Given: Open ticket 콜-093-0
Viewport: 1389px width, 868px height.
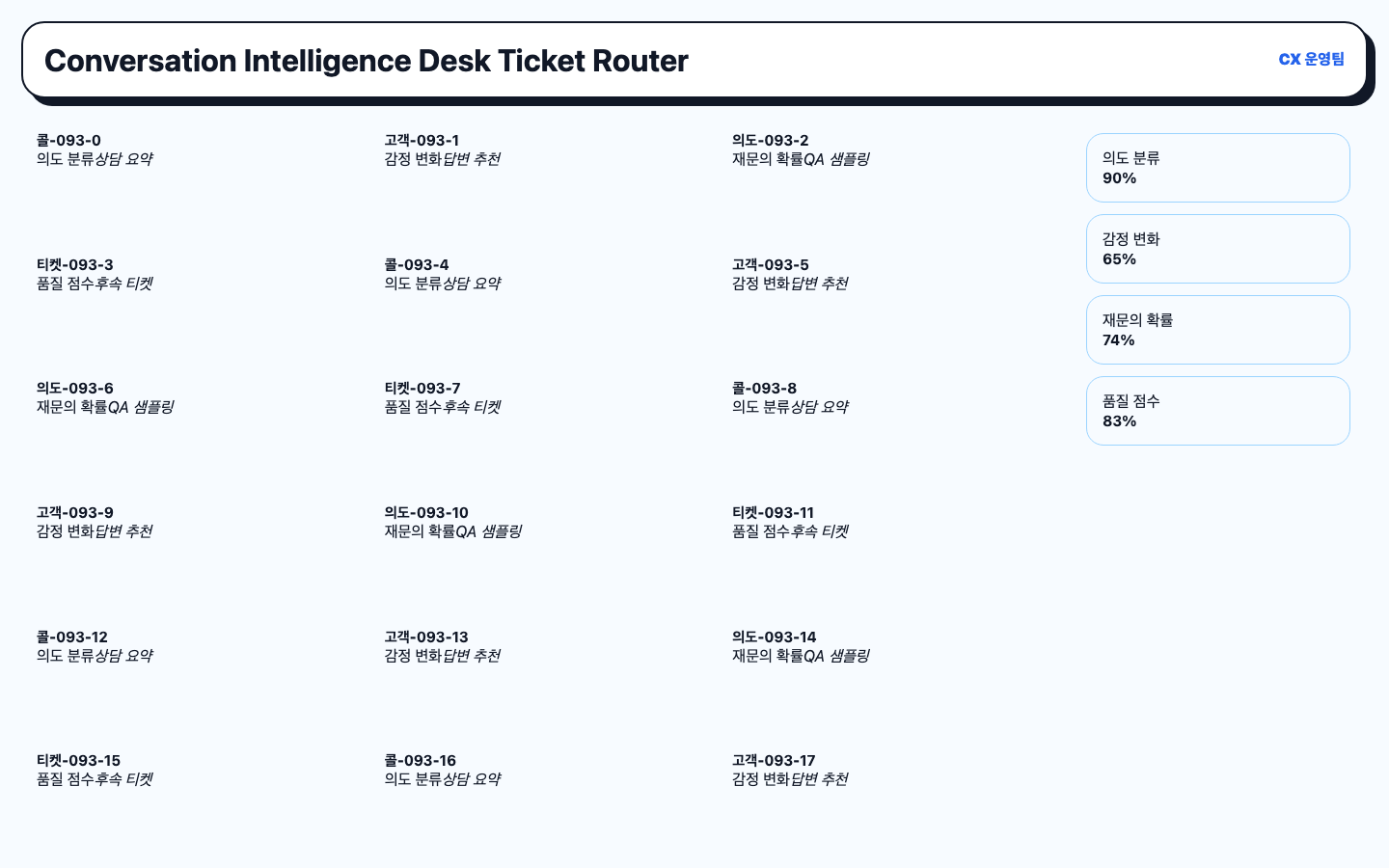Looking at the screenshot, I should coord(95,149).
